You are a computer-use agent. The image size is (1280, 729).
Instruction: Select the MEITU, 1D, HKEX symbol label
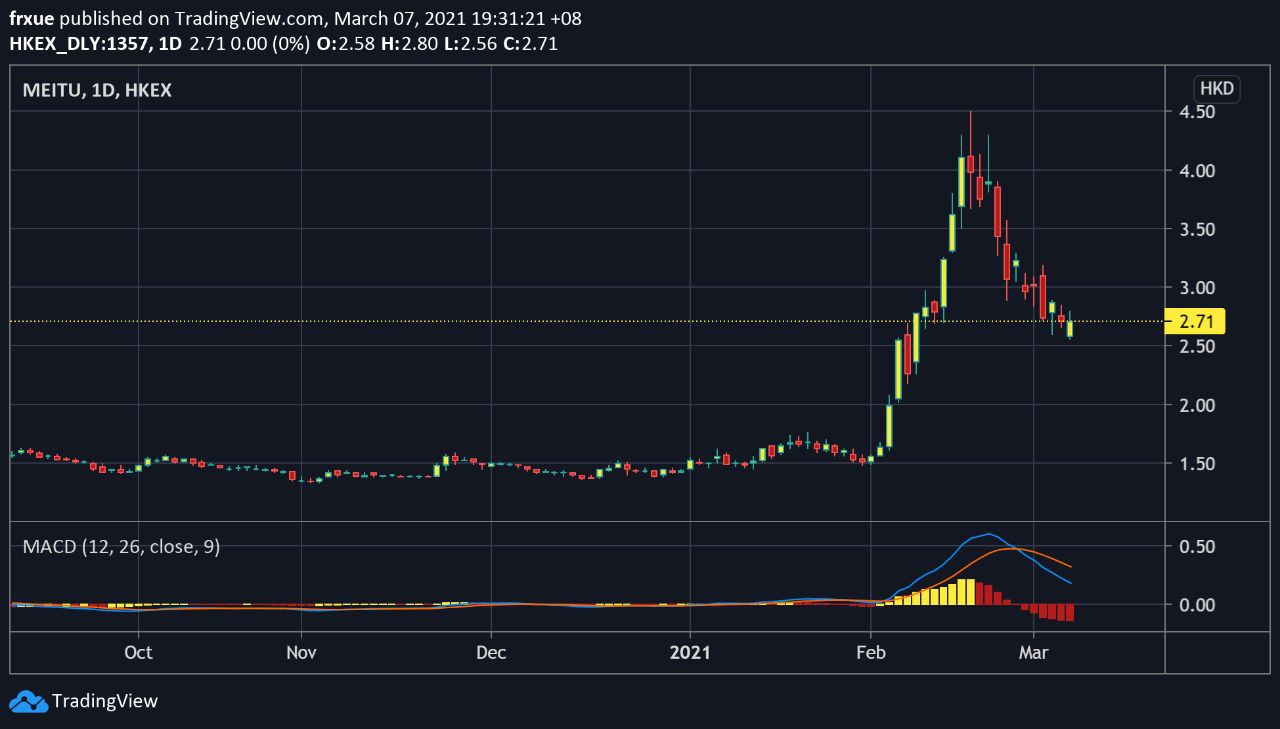tap(97, 90)
